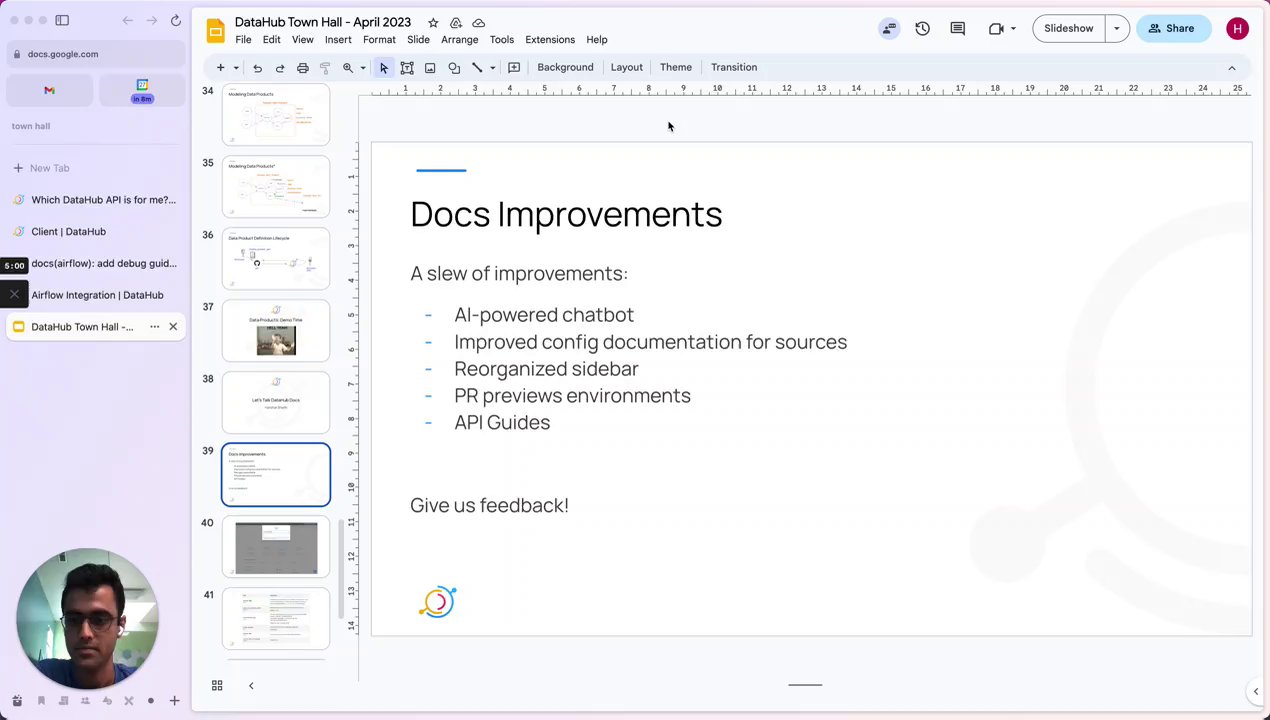This screenshot has width=1270, height=720.
Task: Open the Google Calendar pinned tab
Action: tap(142, 90)
